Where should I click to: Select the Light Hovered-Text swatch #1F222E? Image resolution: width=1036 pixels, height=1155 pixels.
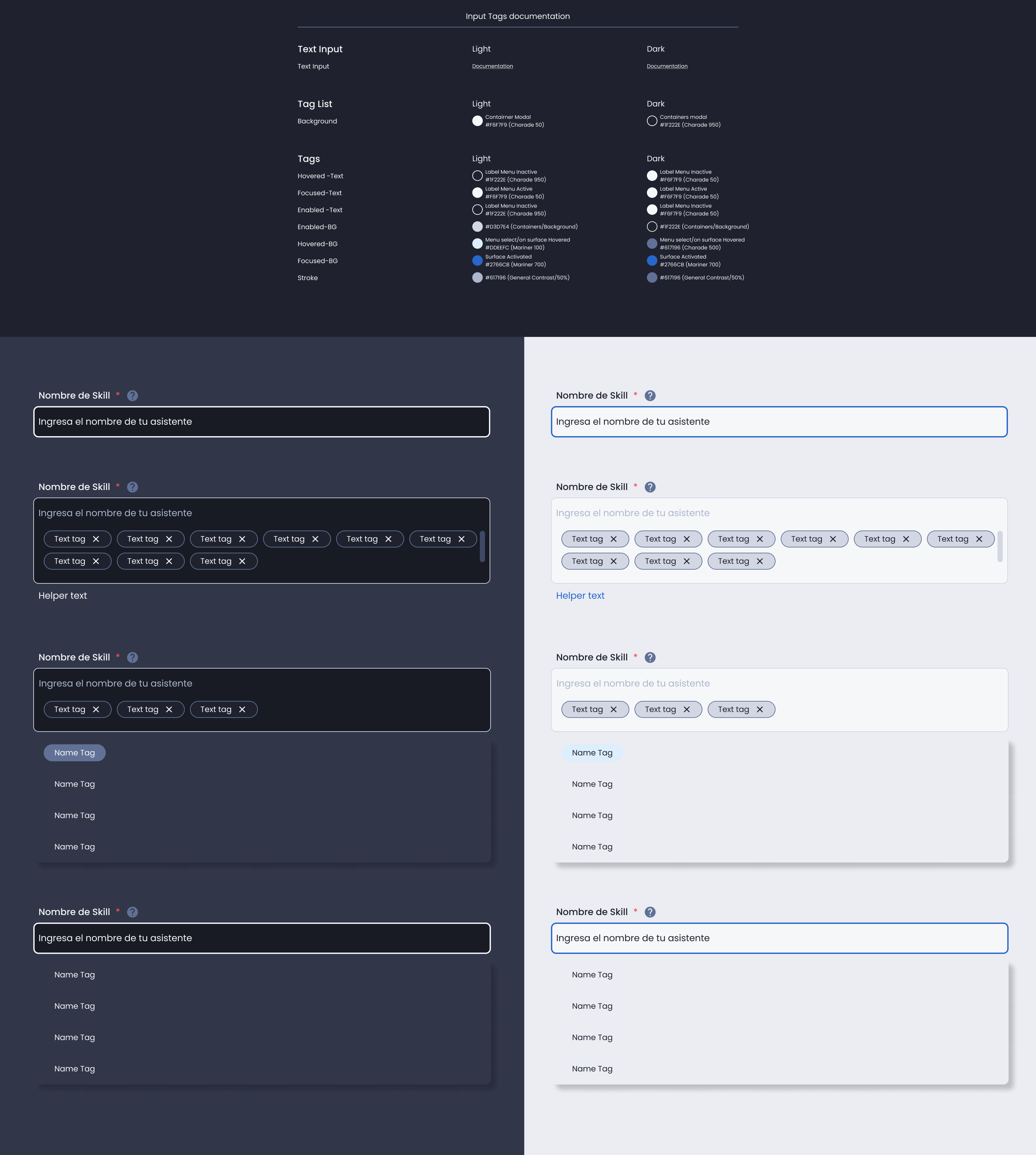pos(478,176)
